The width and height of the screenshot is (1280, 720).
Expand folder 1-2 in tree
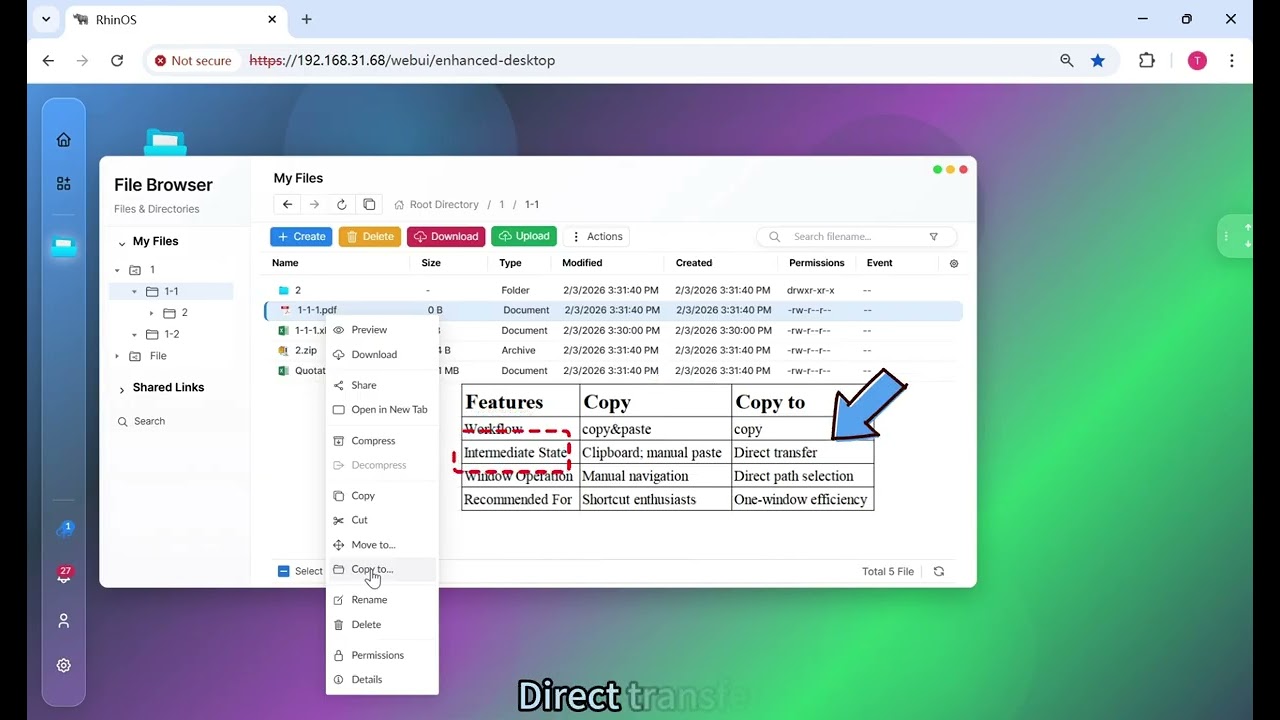pos(134,334)
